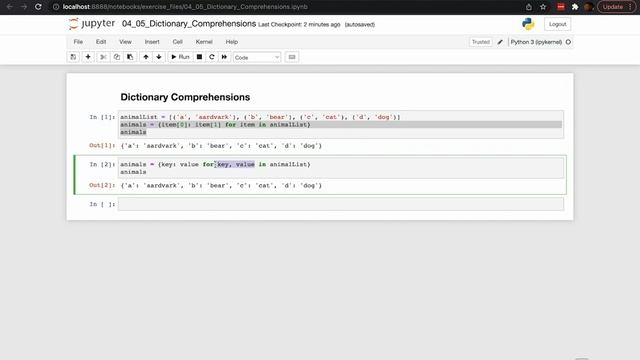
Task: Move selected cell down arrow
Action: point(159,57)
